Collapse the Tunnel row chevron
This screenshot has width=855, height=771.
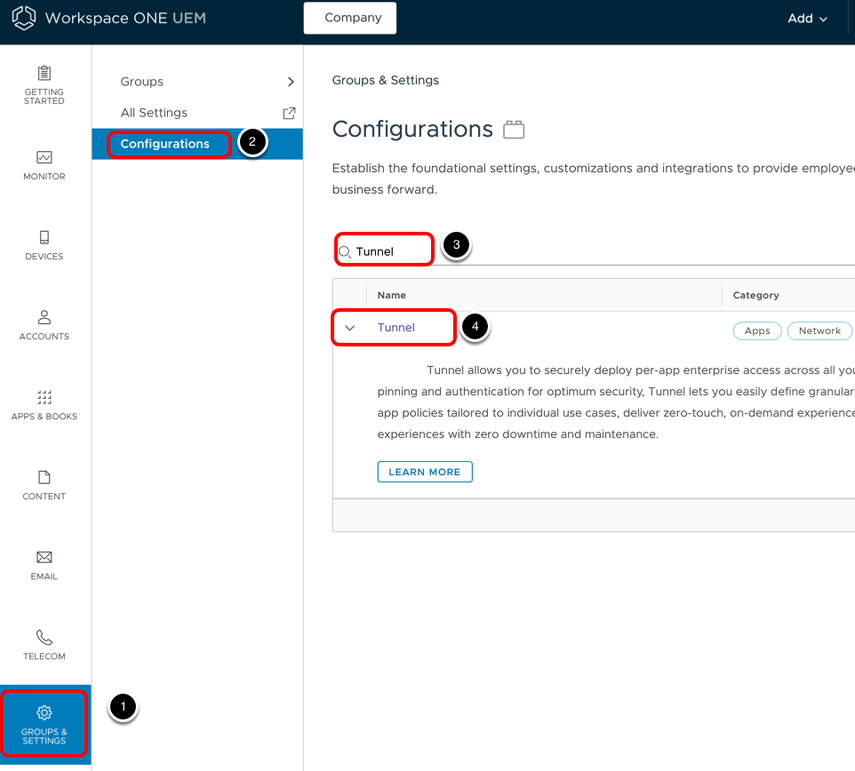click(x=350, y=328)
